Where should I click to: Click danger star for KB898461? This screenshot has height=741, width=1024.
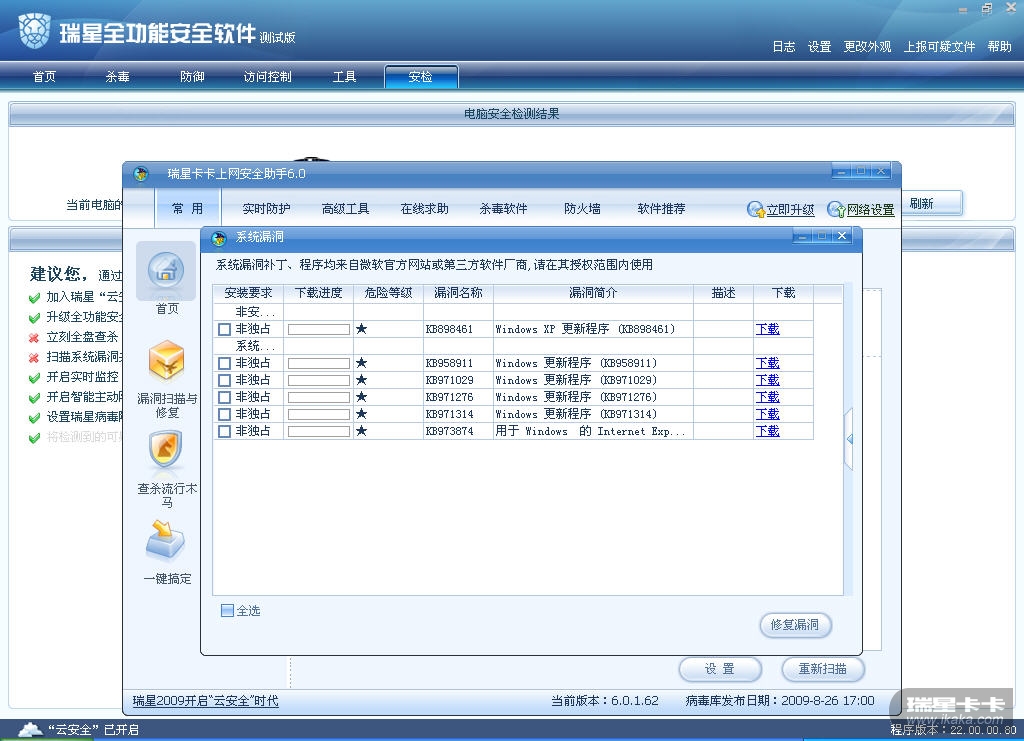[x=361, y=328]
